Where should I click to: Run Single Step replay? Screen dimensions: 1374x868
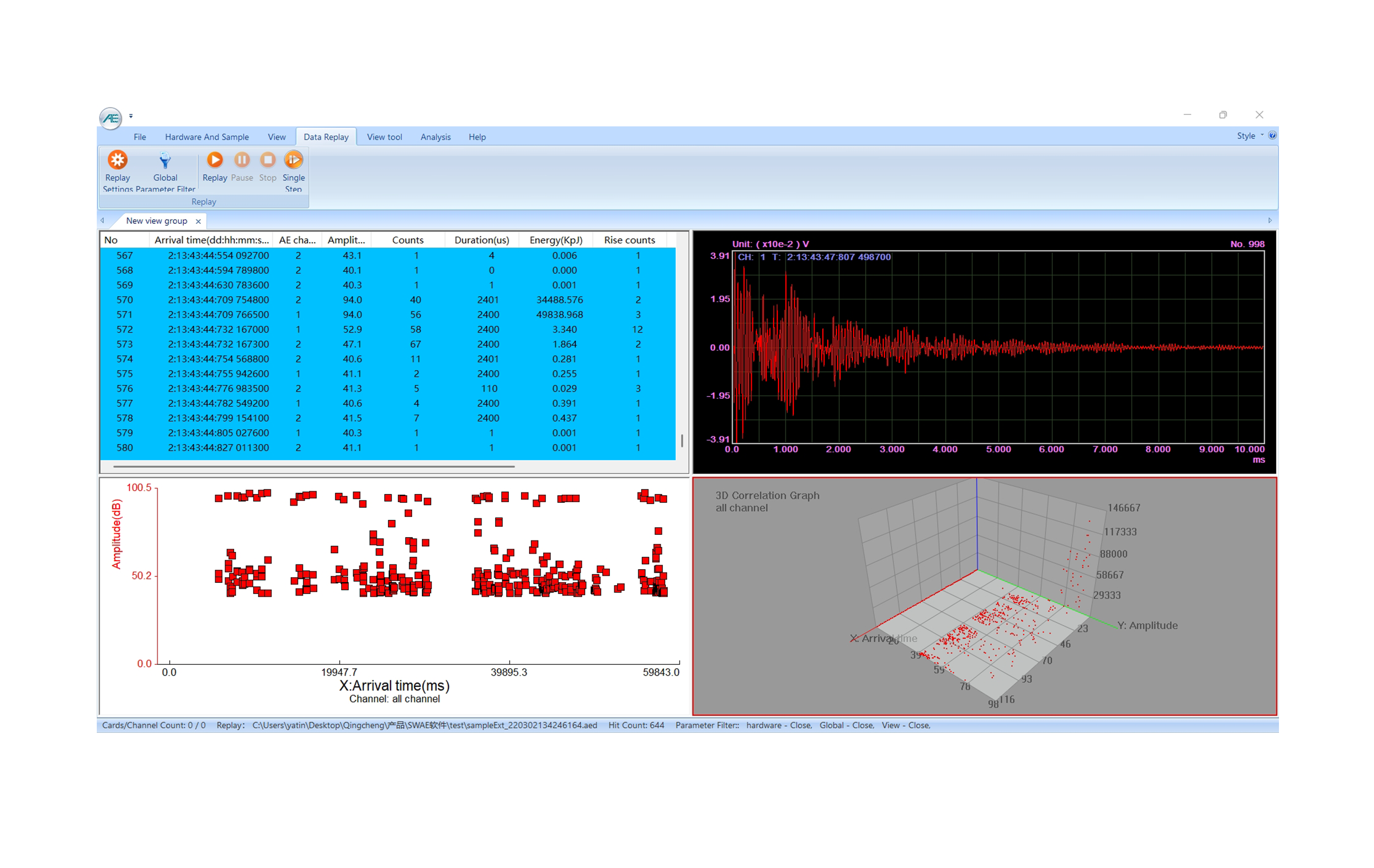click(x=293, y=160)
